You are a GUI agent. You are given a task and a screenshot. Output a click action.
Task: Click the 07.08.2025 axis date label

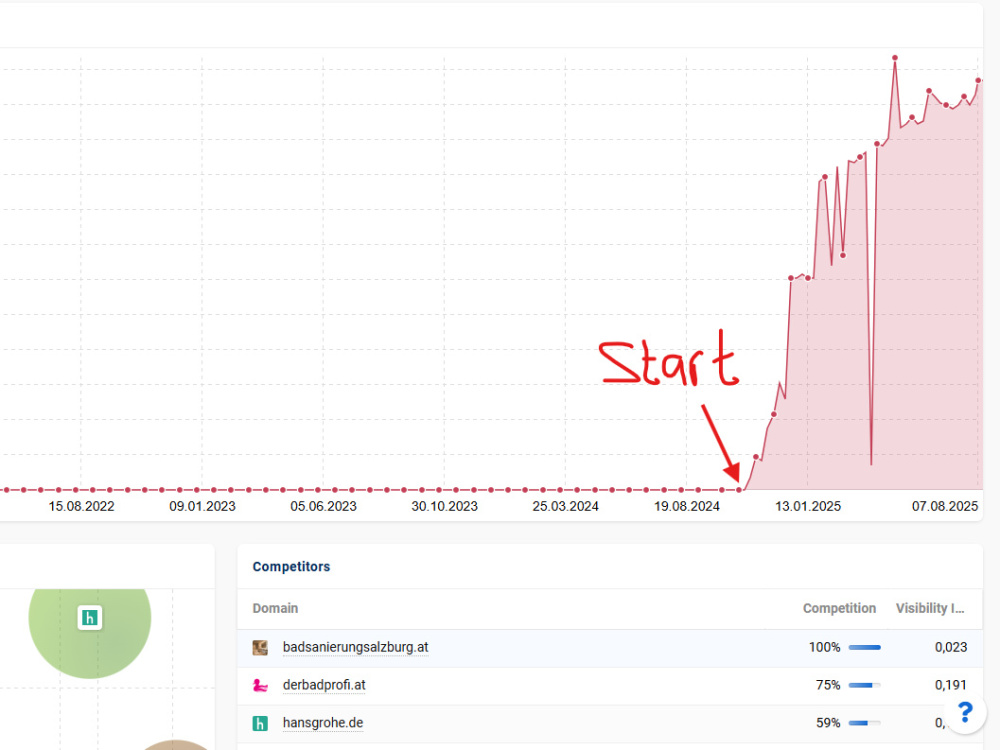coord(945,506)
